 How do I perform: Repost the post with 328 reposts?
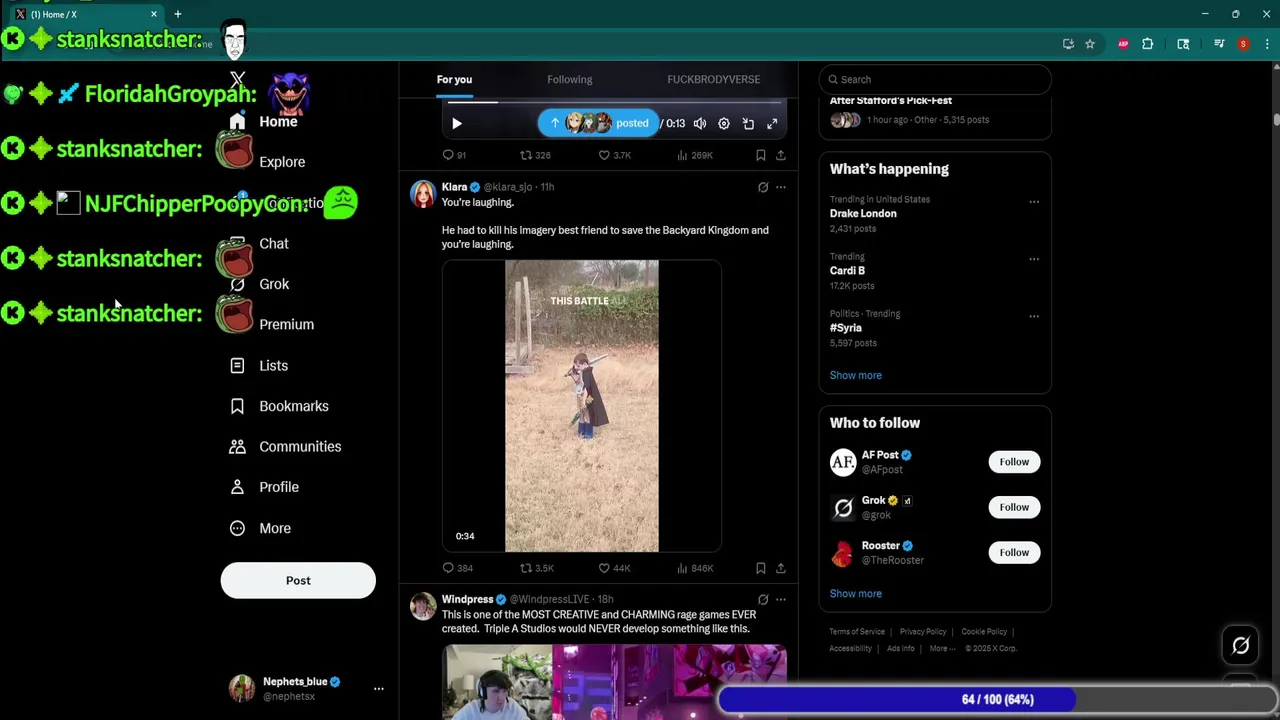pos(535,155)
